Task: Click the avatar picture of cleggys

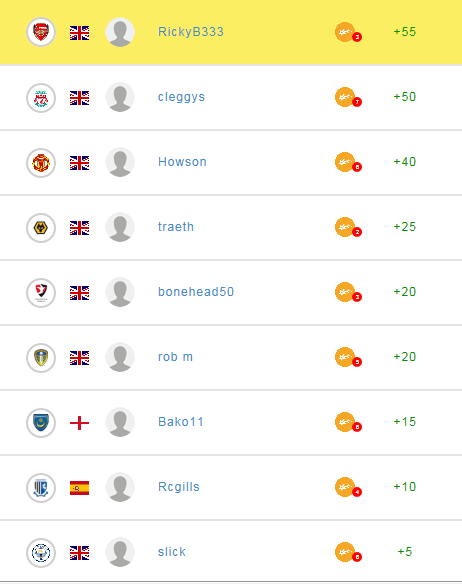Action: click(x=120, y=97)
